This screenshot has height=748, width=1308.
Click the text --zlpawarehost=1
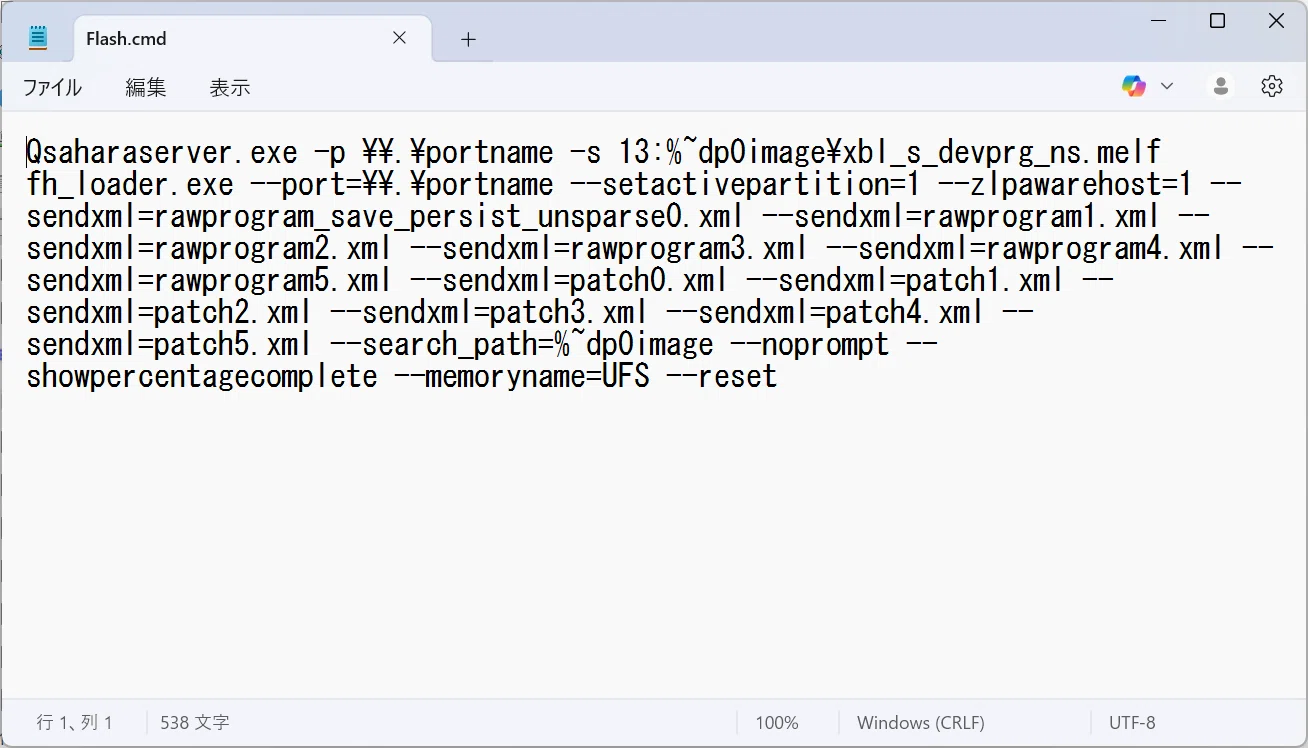[1065, 184]
